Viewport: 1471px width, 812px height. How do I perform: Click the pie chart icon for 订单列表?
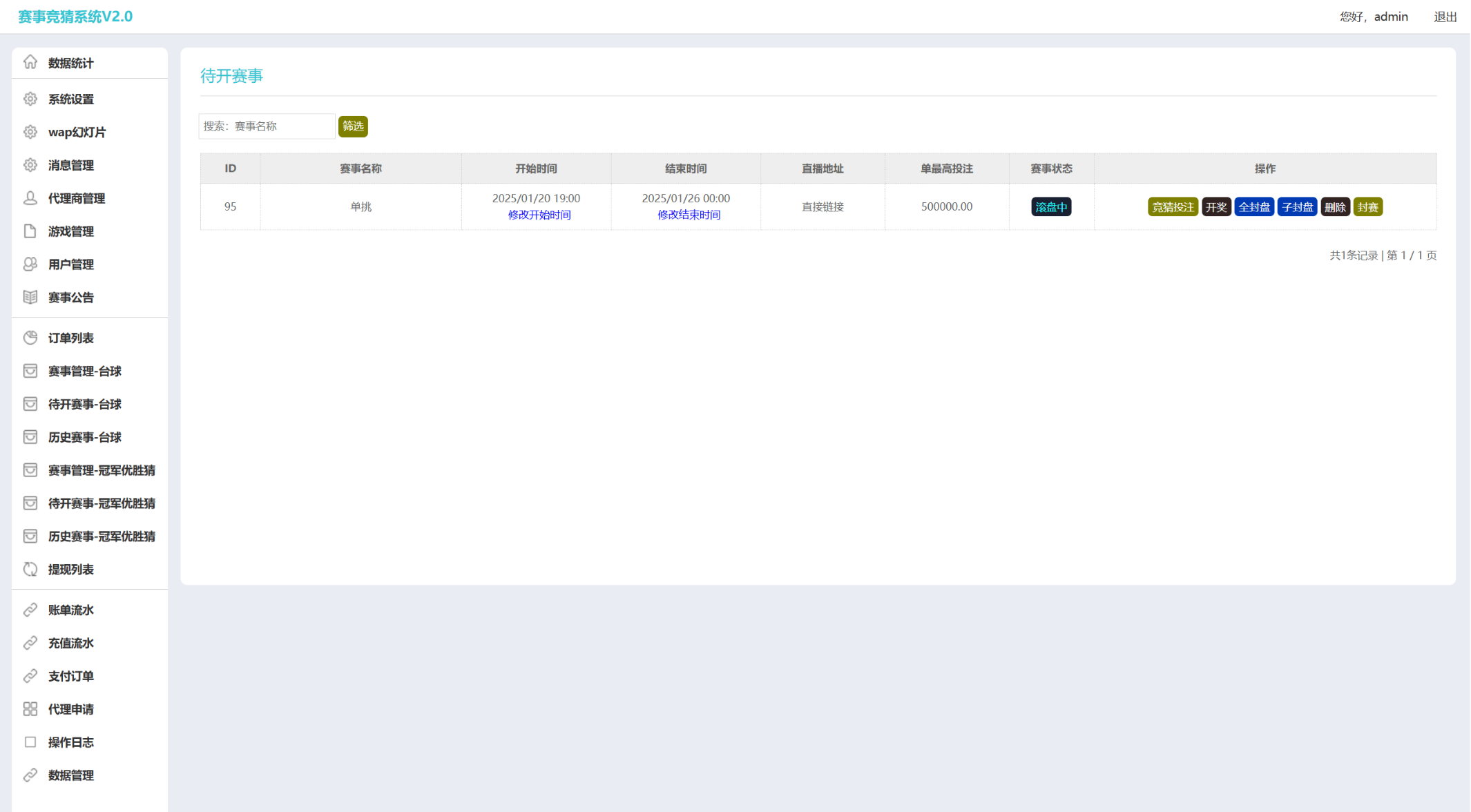(x=30, y=338)
